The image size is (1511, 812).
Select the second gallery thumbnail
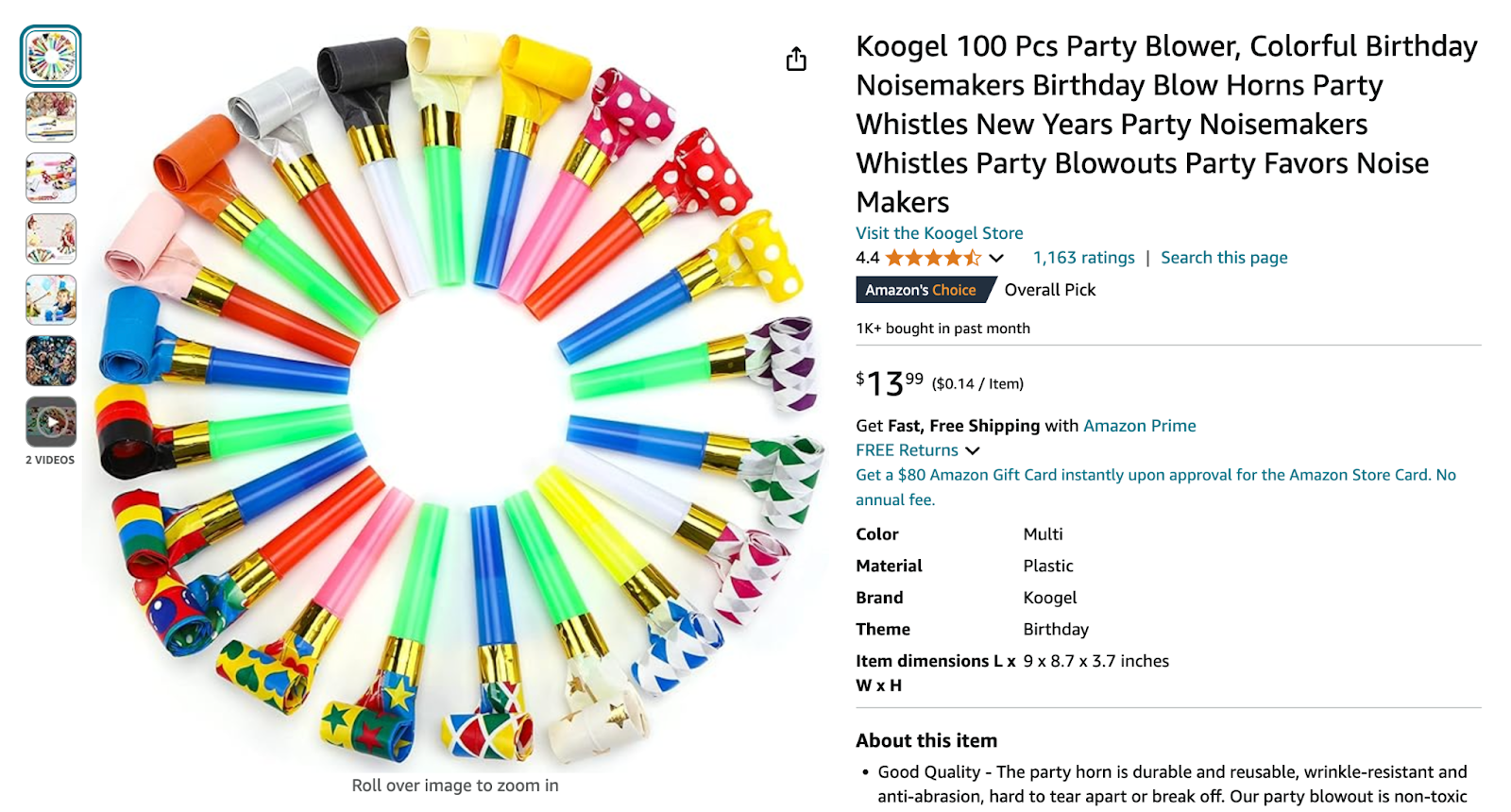50,116
